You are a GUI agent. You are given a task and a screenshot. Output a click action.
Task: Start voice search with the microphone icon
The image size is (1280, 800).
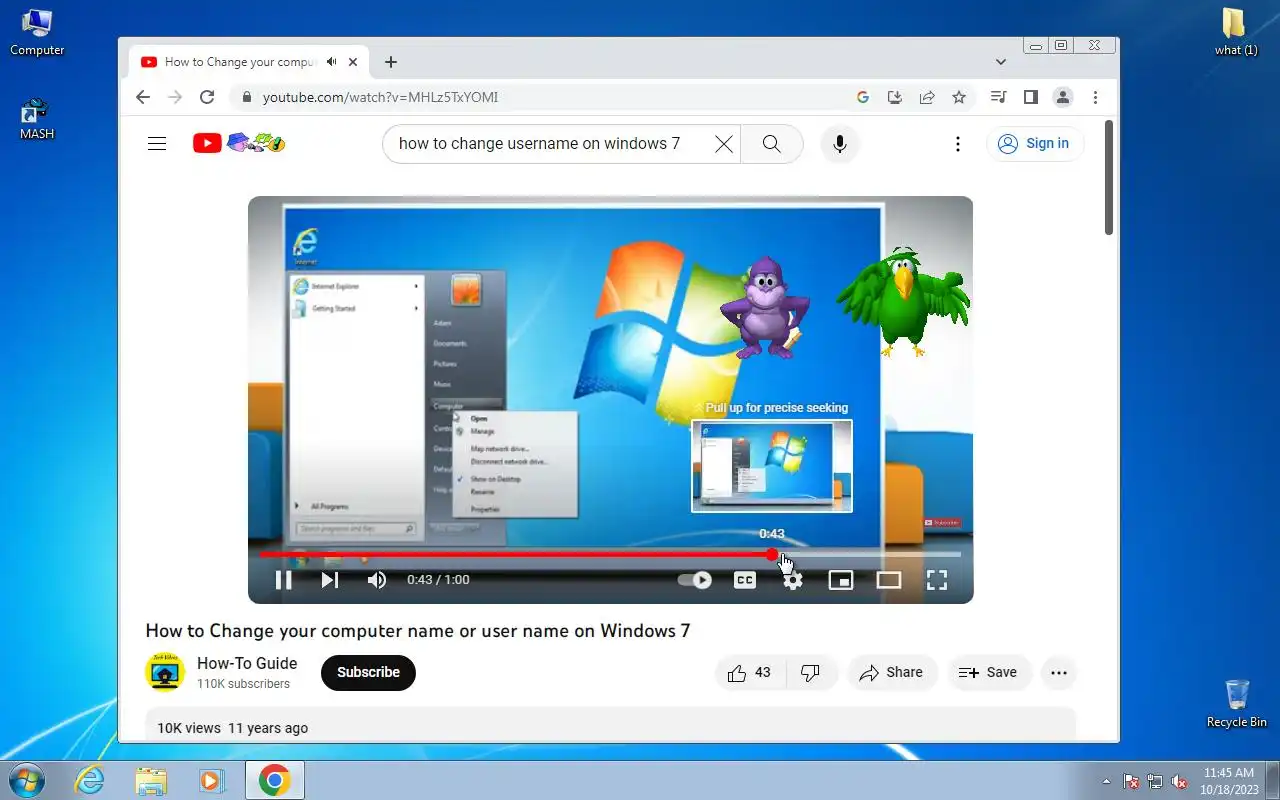[840, 143]
